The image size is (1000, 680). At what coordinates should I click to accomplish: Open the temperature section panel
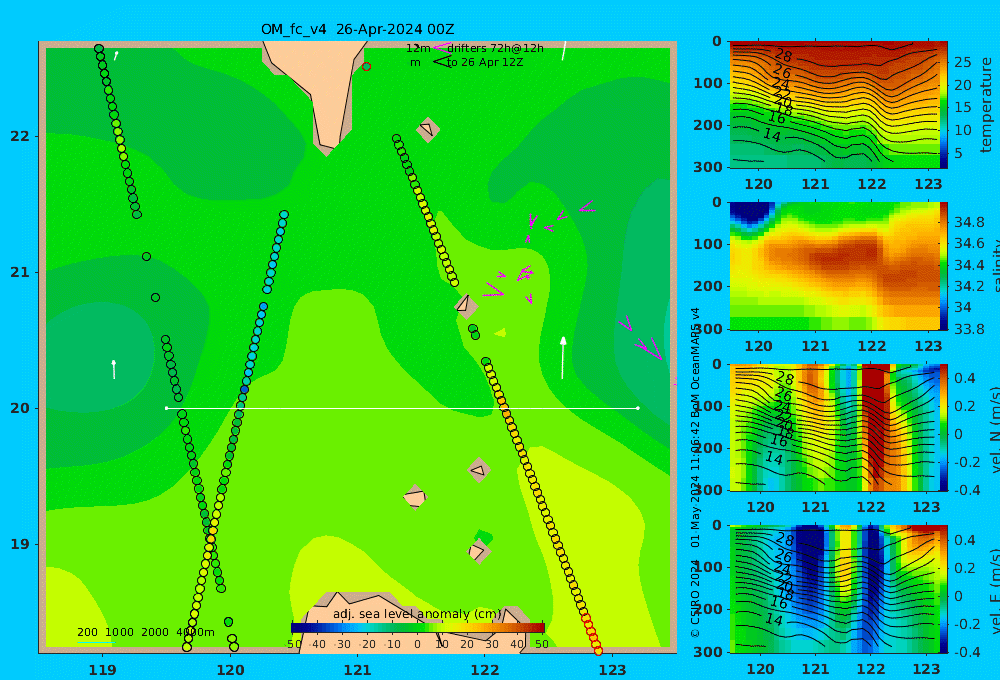coord(834,105)
